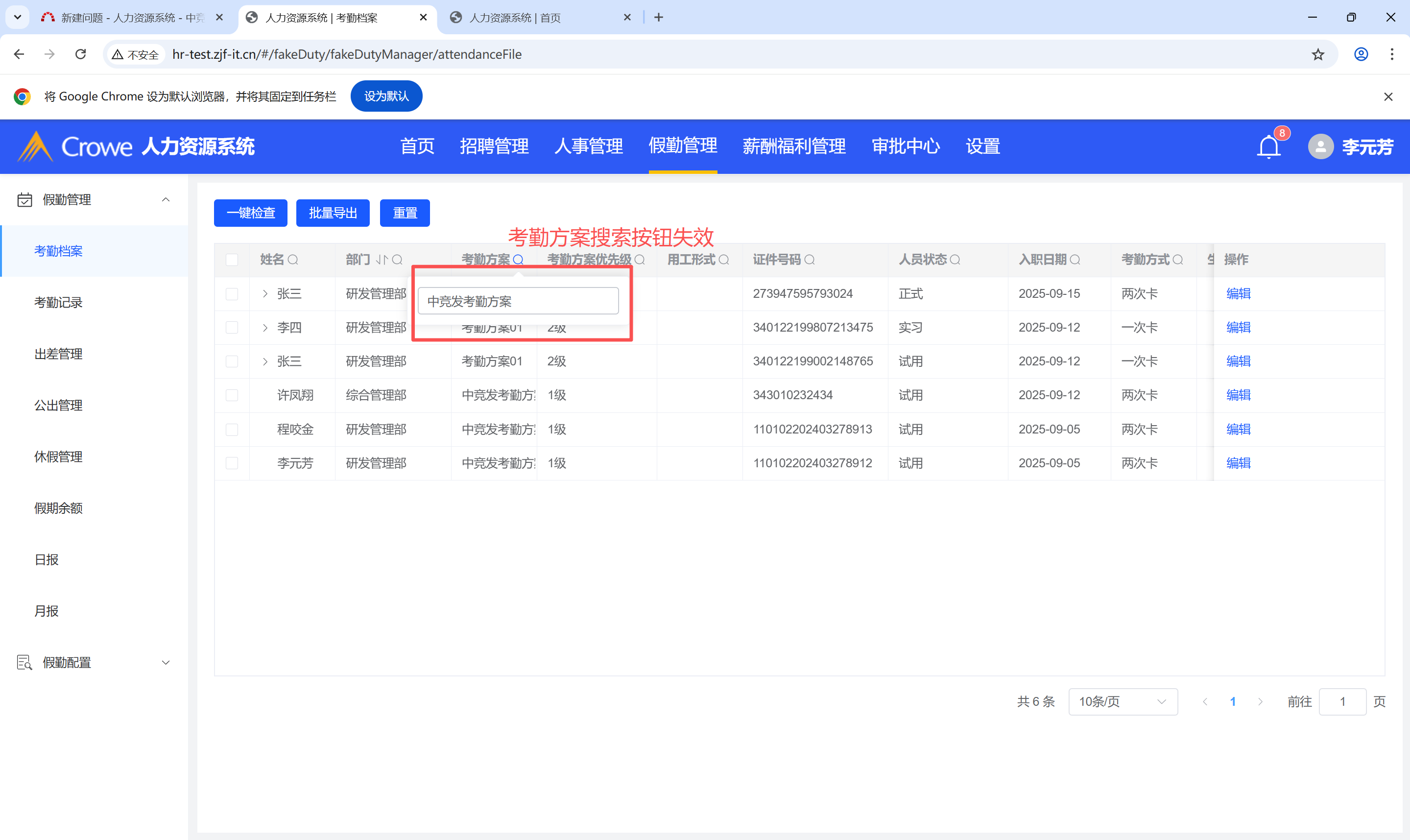Bookmark this page with the star icon
The width and height of the screenshot is (1410, 840).
[x=1318, y=54]
